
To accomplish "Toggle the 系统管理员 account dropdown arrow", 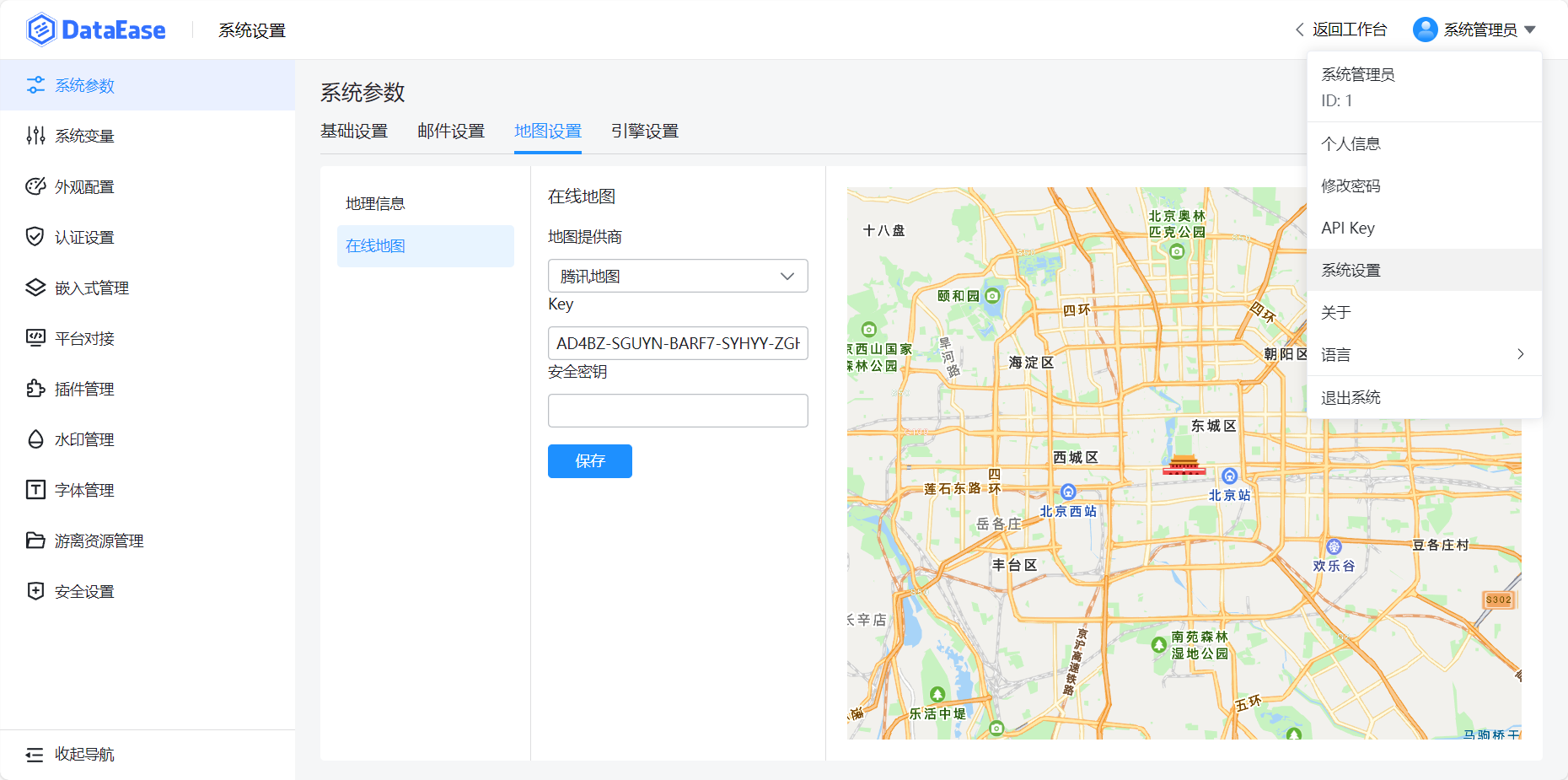I will (x=1530, y=30).
